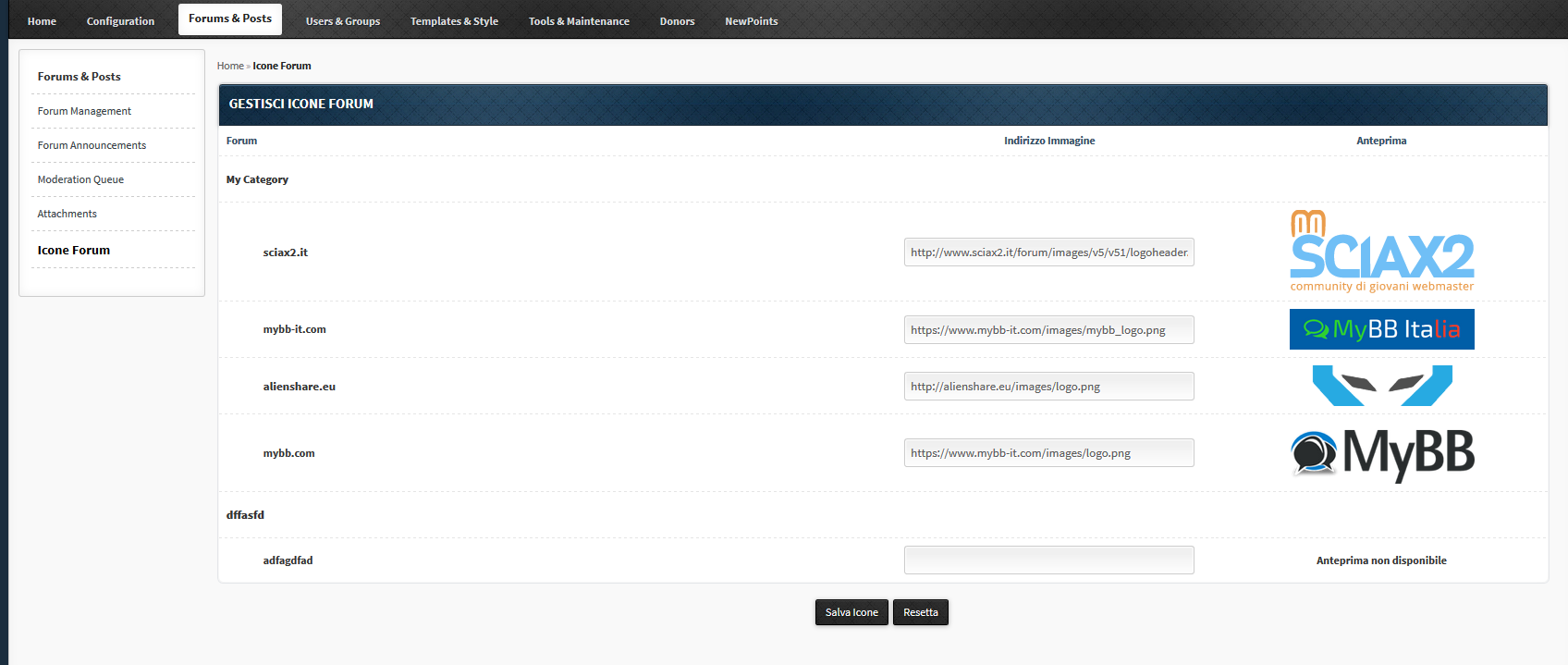This screenshot has width=1568, height=665.
Task: Focus the image URL field for sciax2.it
Action: (1049, 252)
